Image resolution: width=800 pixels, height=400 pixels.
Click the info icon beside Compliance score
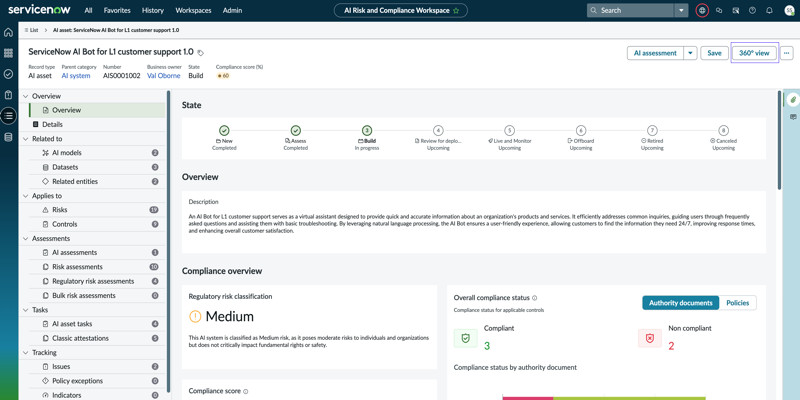click(245, 391)
